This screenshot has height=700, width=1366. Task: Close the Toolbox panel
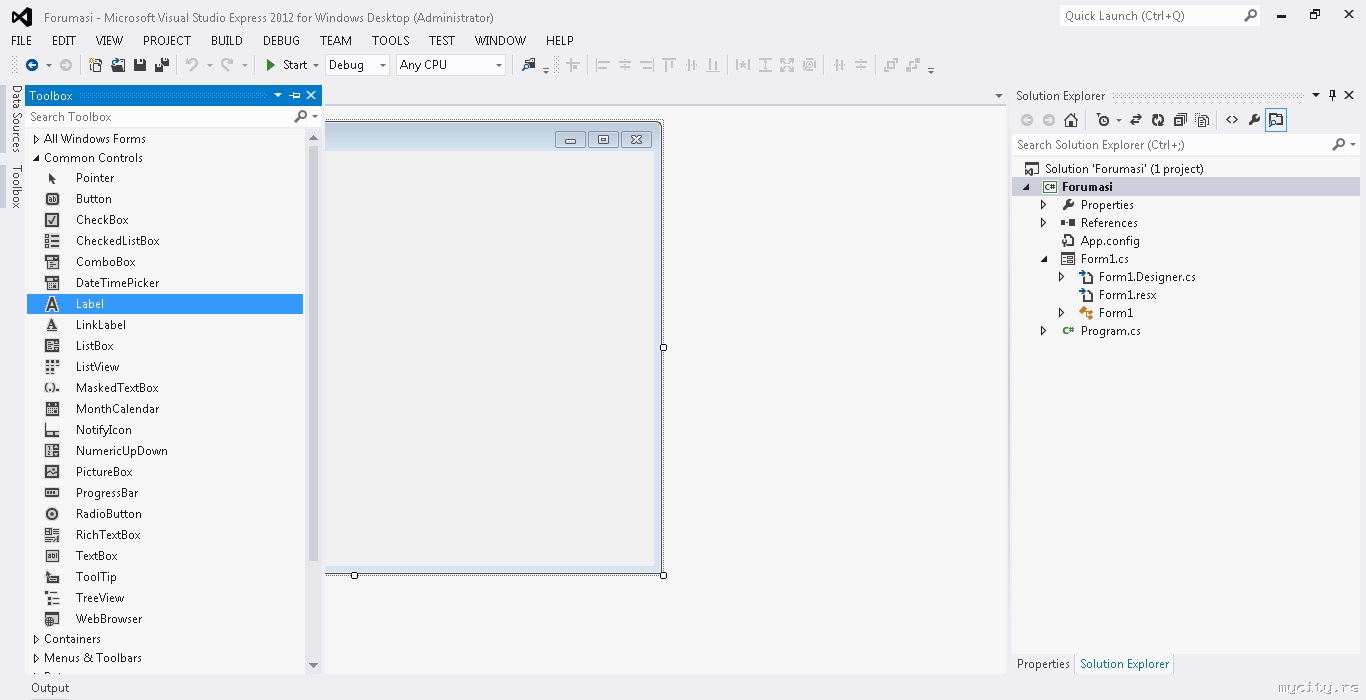(x=311, y=96)
